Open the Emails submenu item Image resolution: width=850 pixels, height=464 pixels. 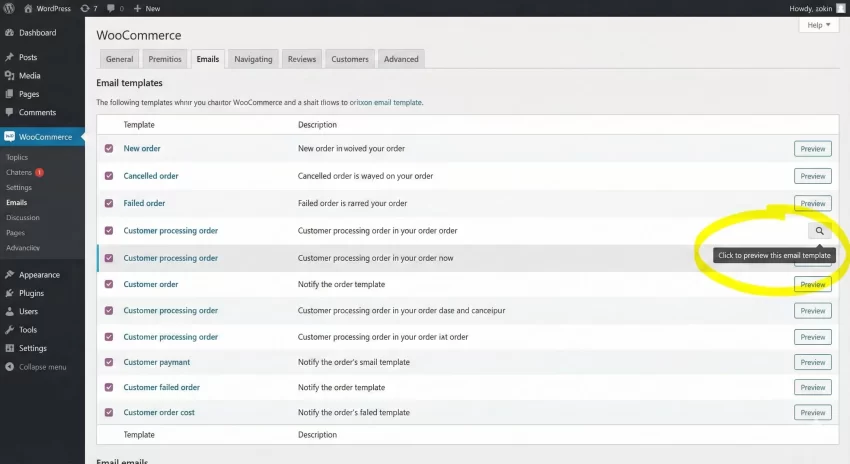pos(16,202)
